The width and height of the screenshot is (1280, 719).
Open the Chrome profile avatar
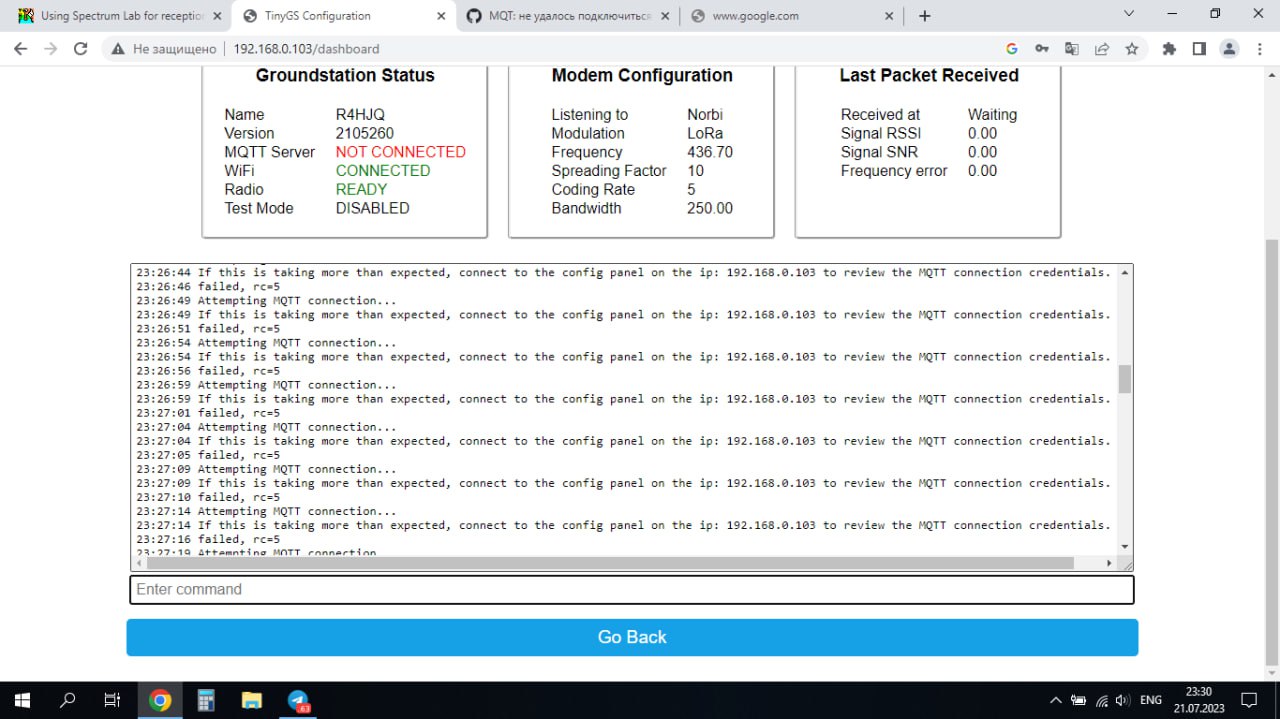[1229, 48]
